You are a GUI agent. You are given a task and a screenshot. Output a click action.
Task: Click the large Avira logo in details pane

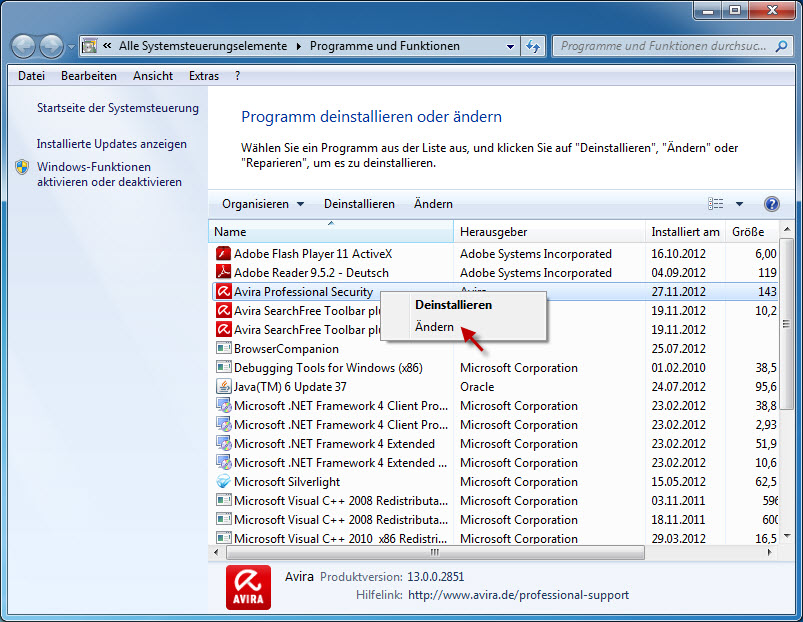[248, 587]
